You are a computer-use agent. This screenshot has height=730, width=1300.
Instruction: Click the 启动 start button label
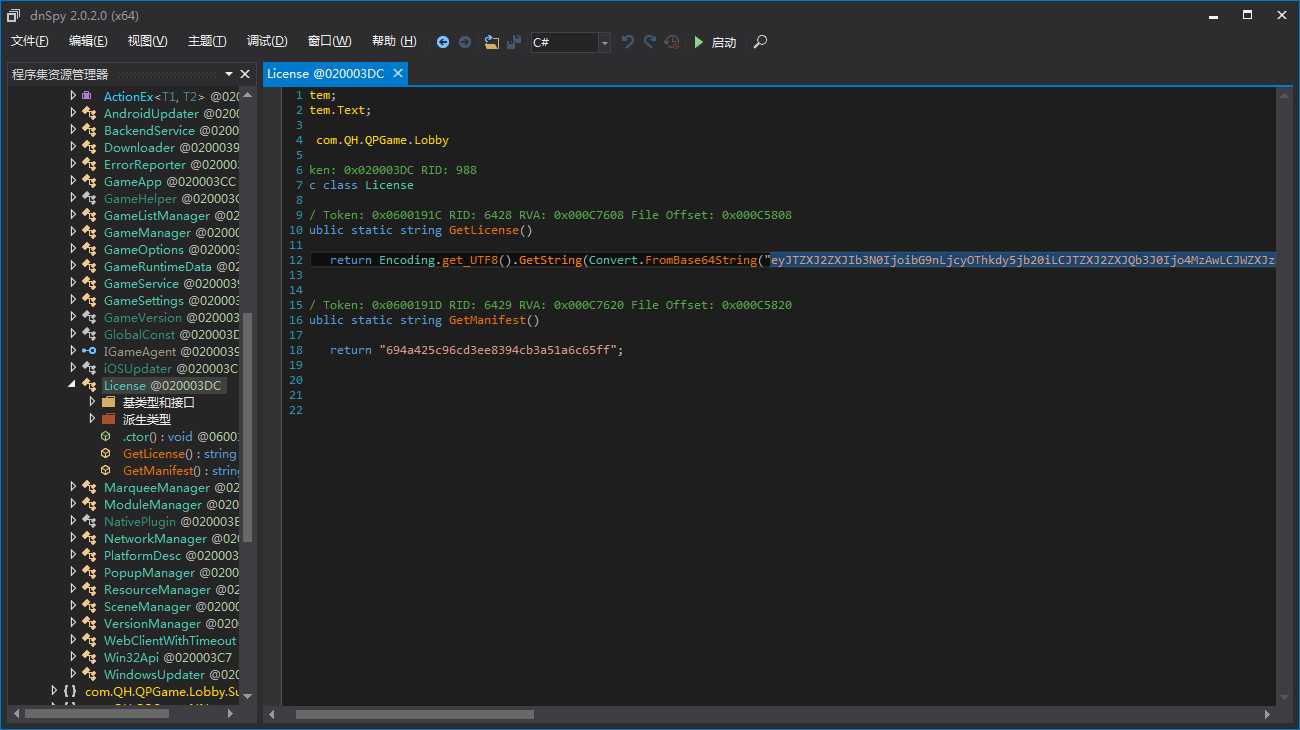coord(724,42)
